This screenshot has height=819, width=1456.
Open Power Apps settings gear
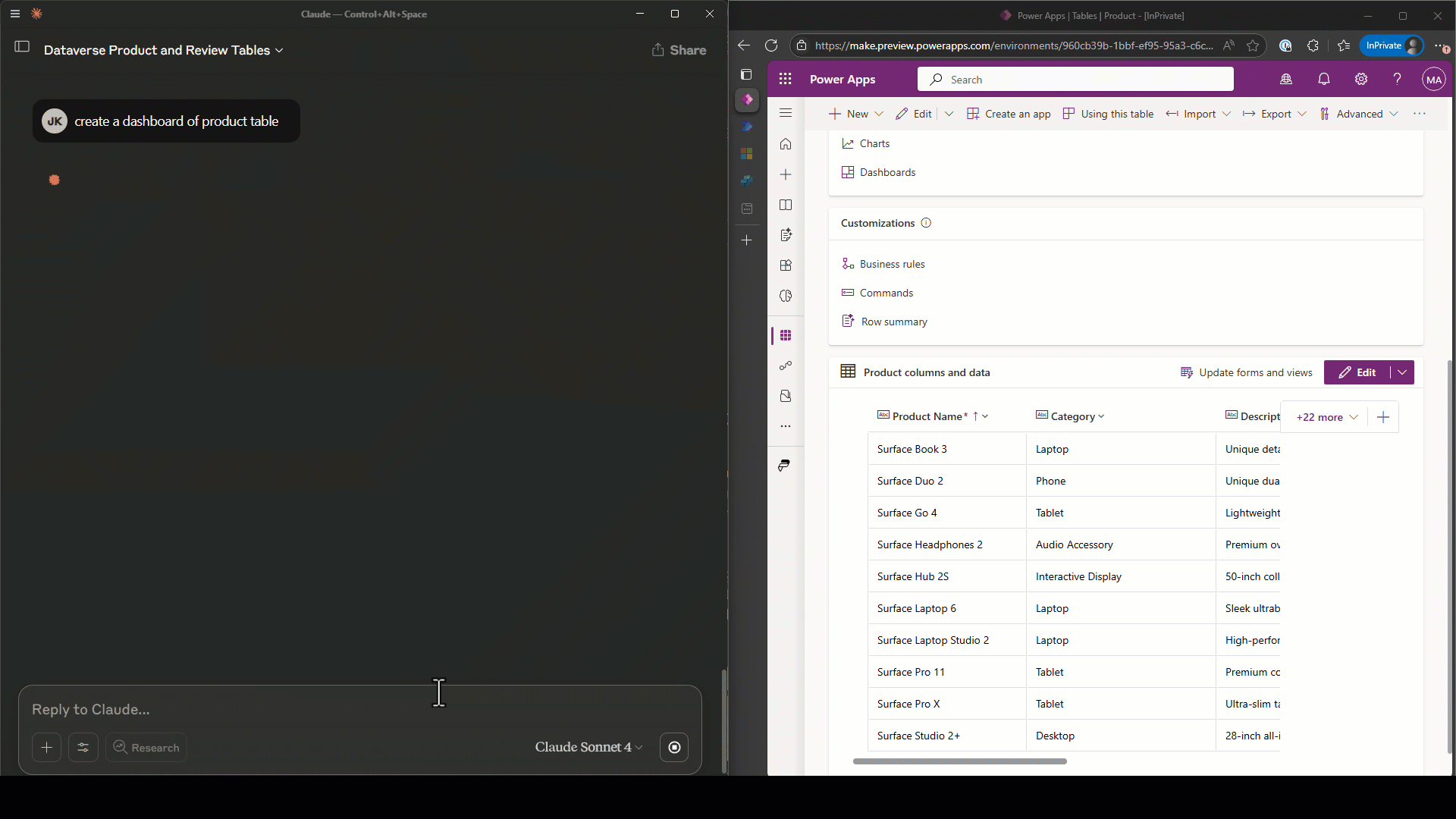point(1361,79)
